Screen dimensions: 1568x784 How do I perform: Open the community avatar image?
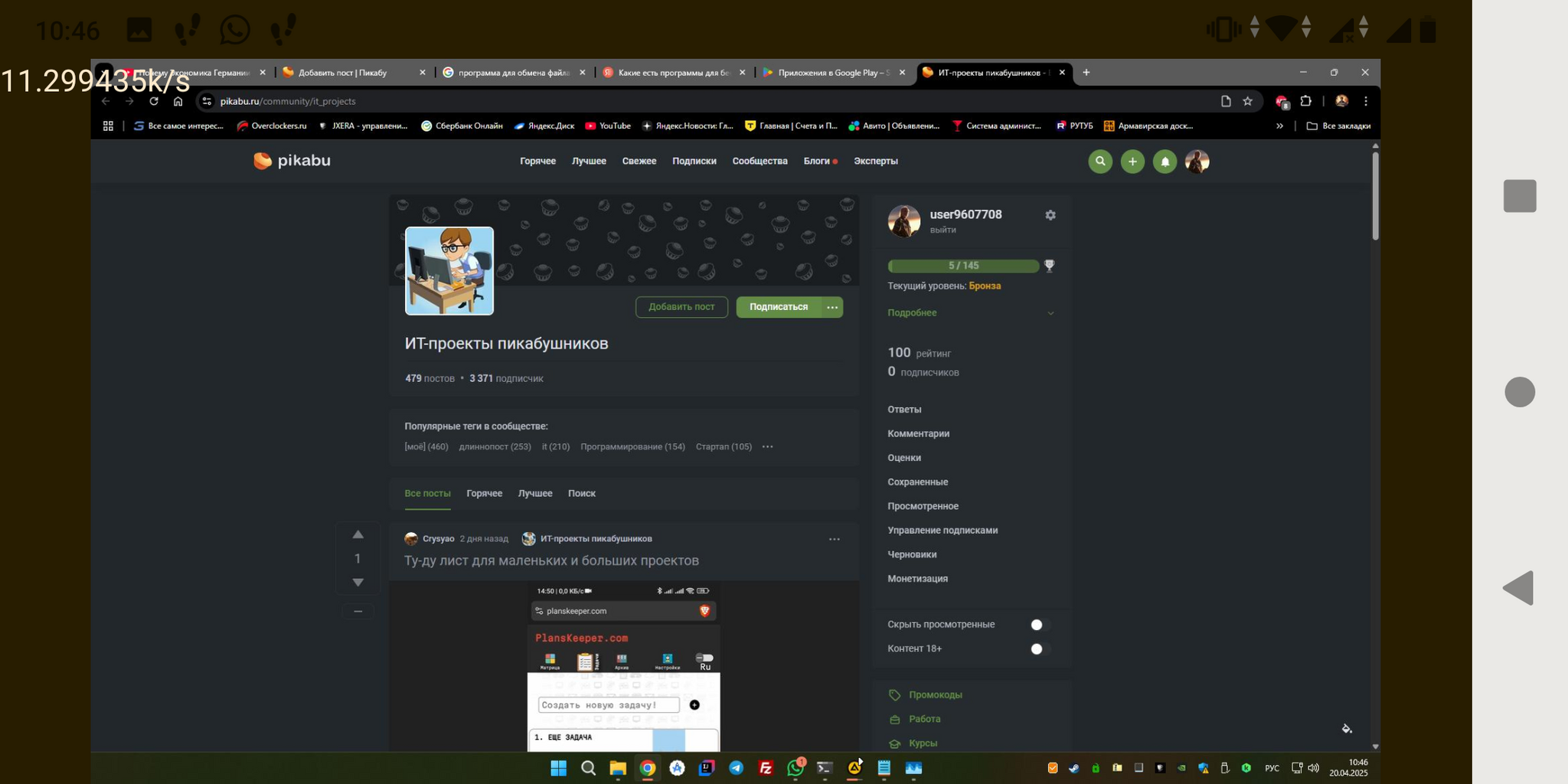coord(449,271)
